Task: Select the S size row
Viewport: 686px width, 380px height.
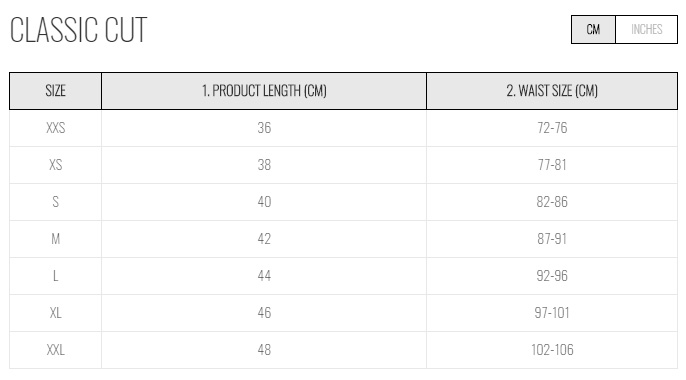Action: (343, 202)
